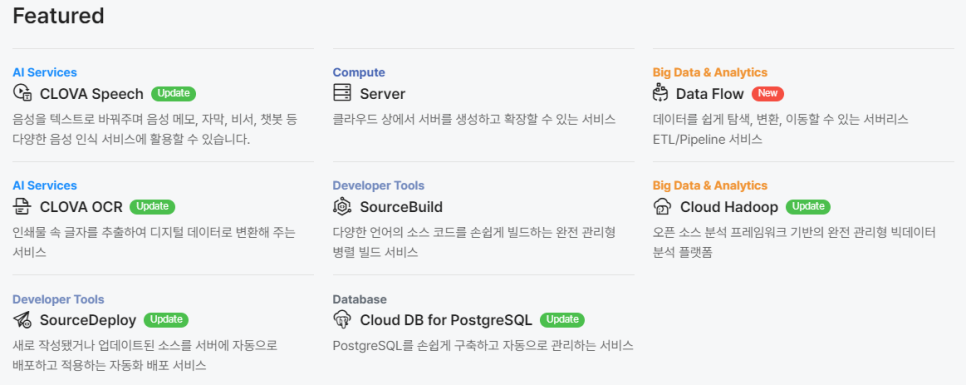Click the SourceDeploy description text
966x385 pixels.
click(145, 355)
